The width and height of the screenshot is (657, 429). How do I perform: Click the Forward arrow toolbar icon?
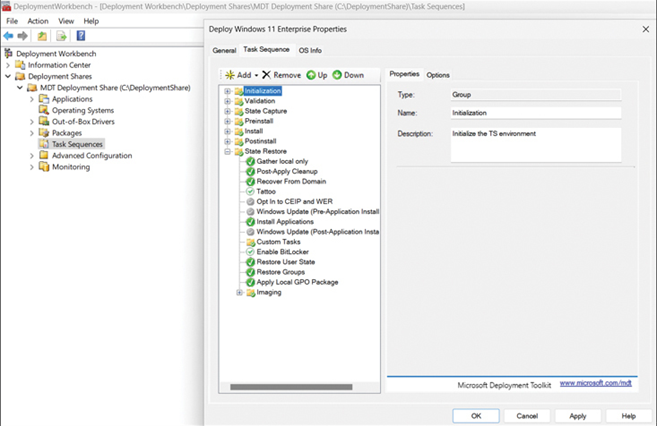[x=23, y=36]
